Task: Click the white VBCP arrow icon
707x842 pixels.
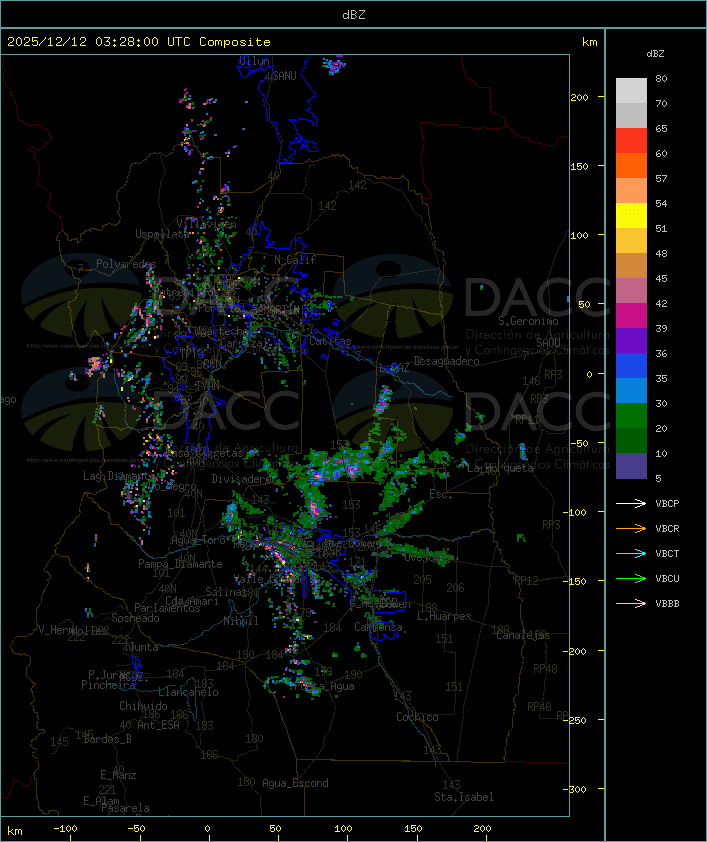Action: point(631,503)
